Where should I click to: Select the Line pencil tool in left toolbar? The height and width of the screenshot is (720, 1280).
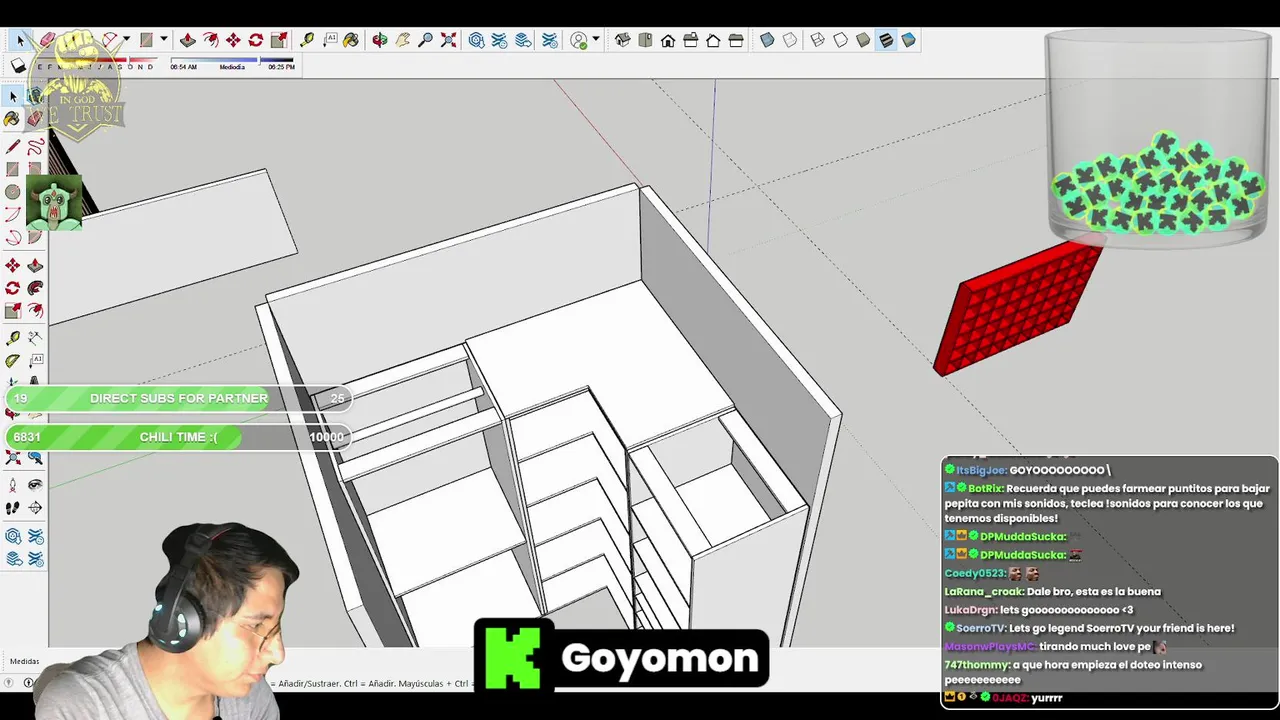tap(12, 147)
